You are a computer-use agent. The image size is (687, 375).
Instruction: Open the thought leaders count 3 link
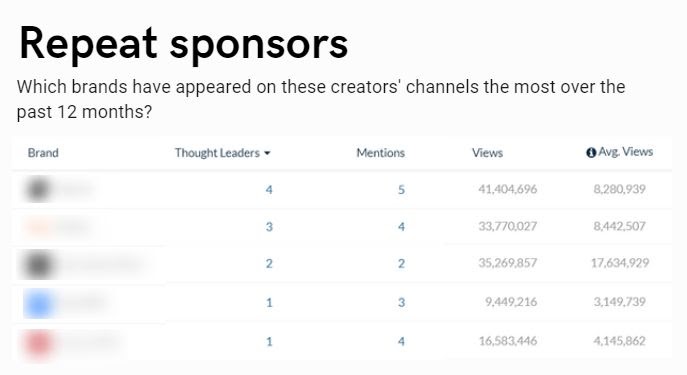tap(269, 226)
